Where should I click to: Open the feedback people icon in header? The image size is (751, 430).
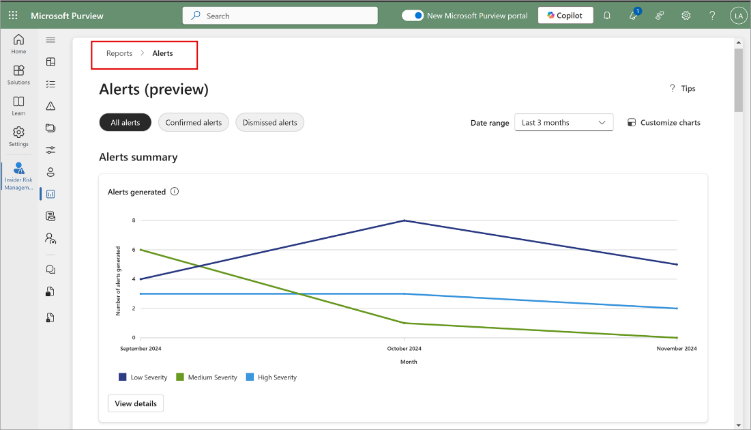660,15
